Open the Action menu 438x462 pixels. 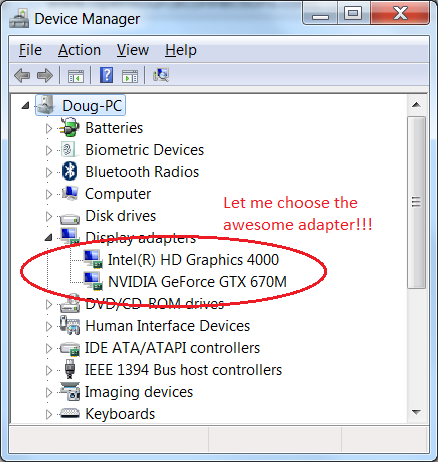[79, 50]
